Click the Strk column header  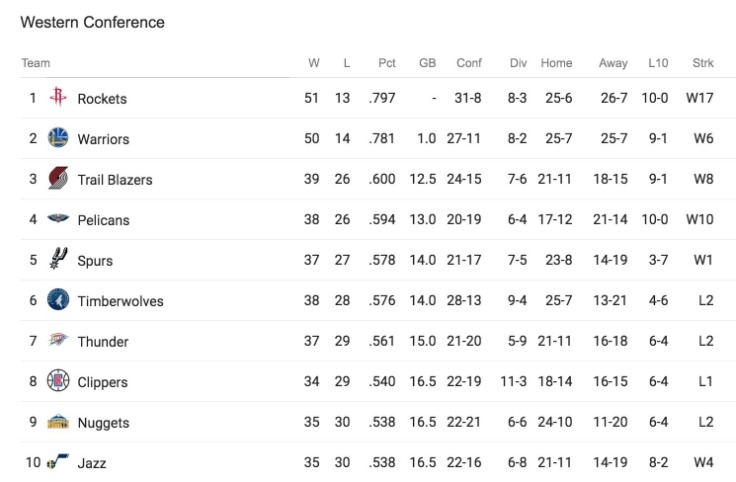pyautogui.click(x=703, y=63)
